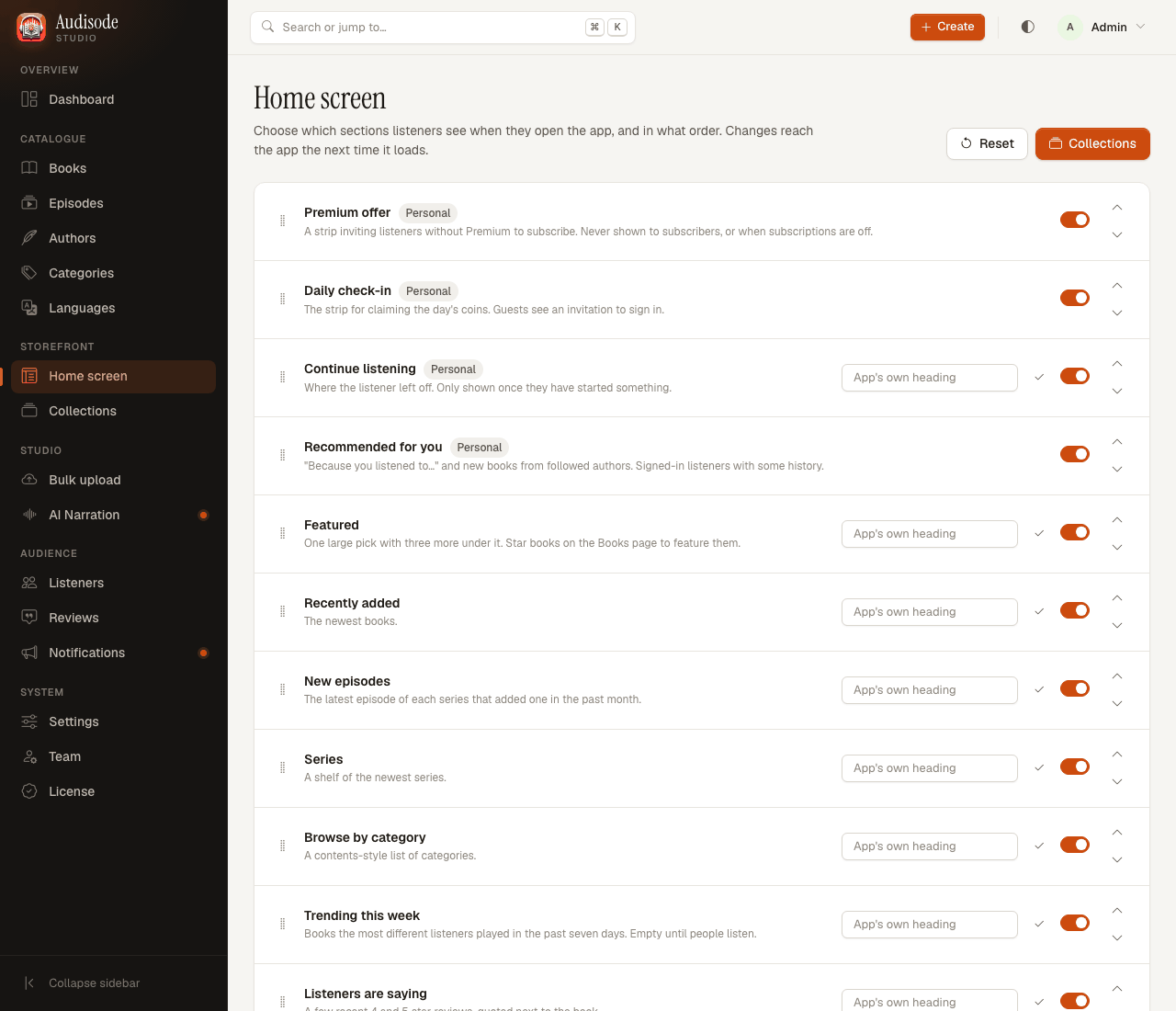Open the Admin account dropdown
This screenshot has width=1176, height=1011.
tap(1103, 27)
